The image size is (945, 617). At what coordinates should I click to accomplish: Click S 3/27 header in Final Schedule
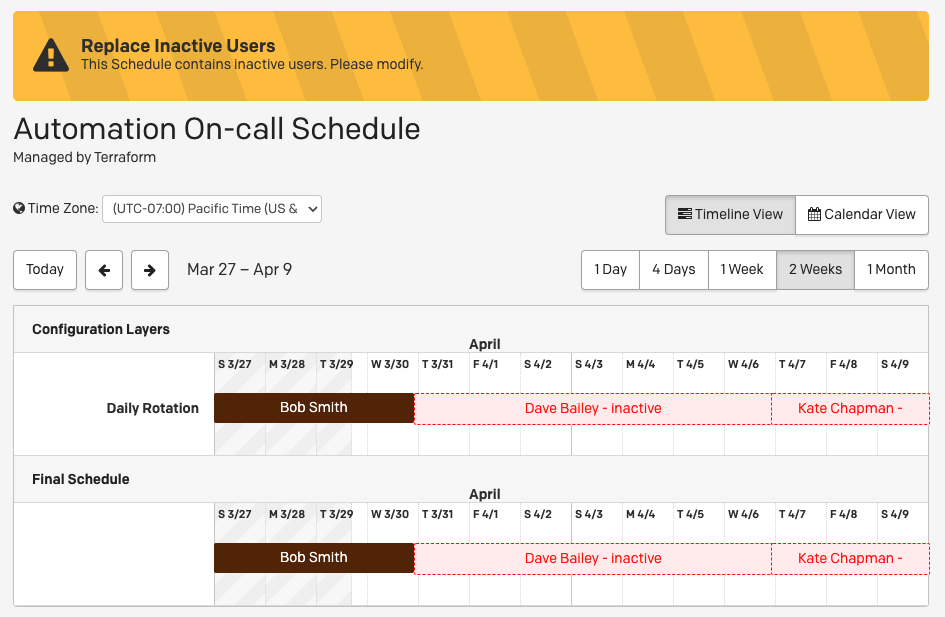pyautogui.click(x=234, y=515)
